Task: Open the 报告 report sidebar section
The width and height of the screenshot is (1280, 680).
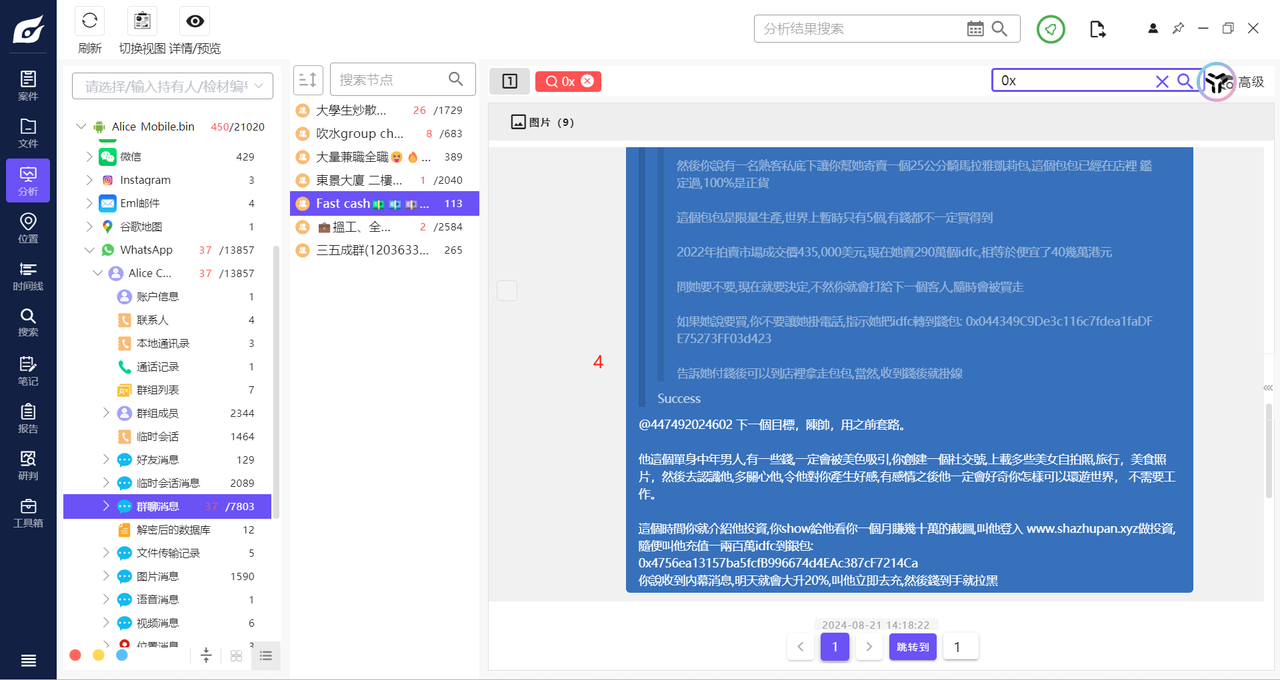Action: 28,418
